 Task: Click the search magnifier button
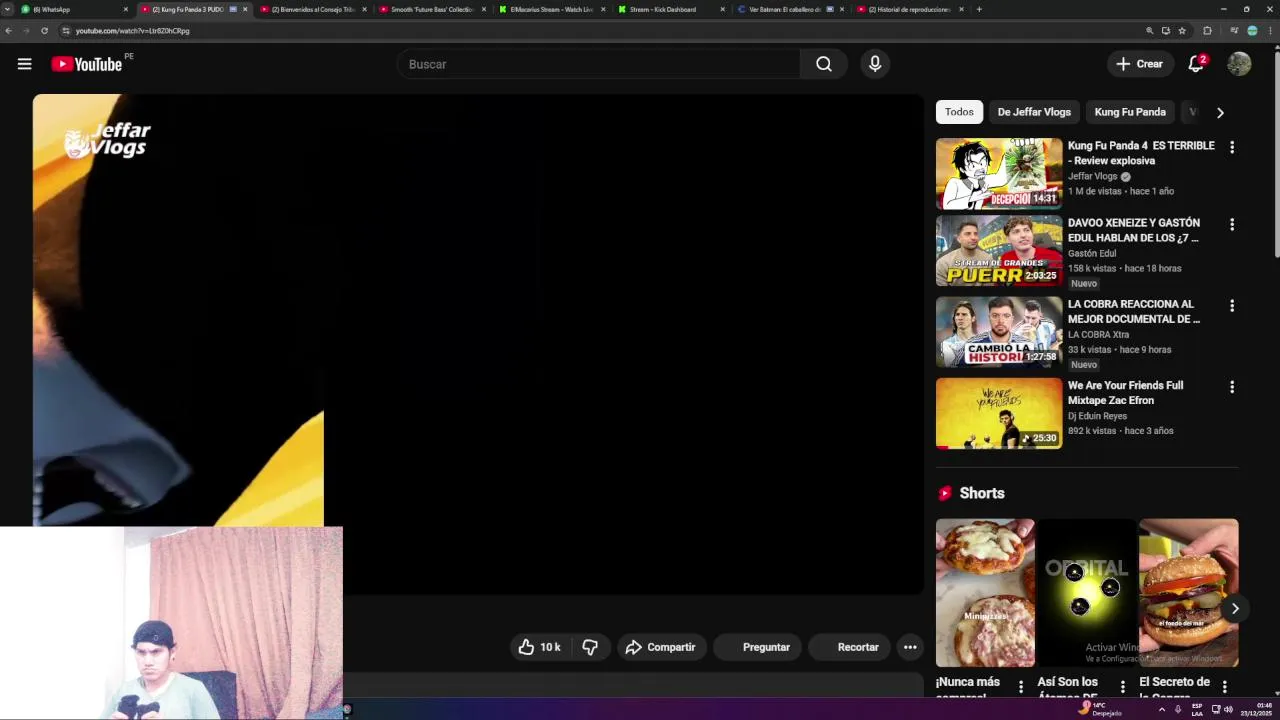coord(824,64)
